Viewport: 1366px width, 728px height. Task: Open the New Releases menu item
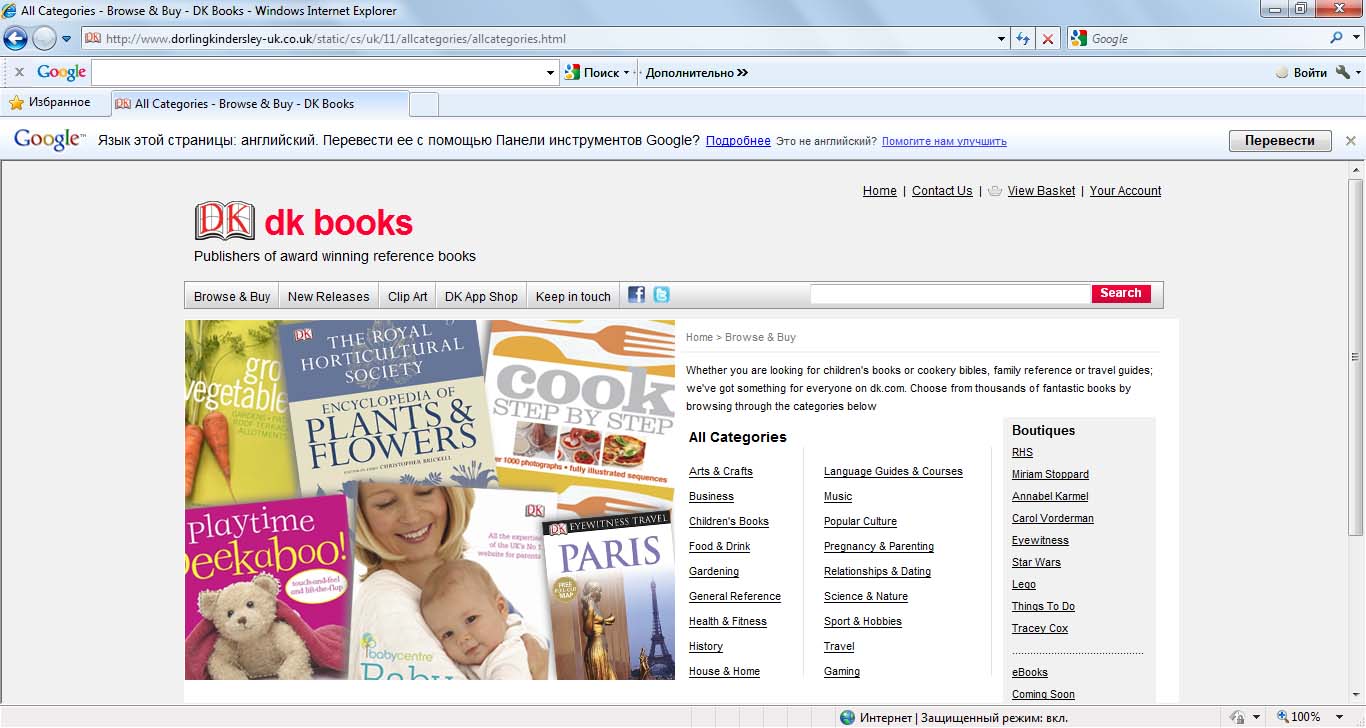328,296
